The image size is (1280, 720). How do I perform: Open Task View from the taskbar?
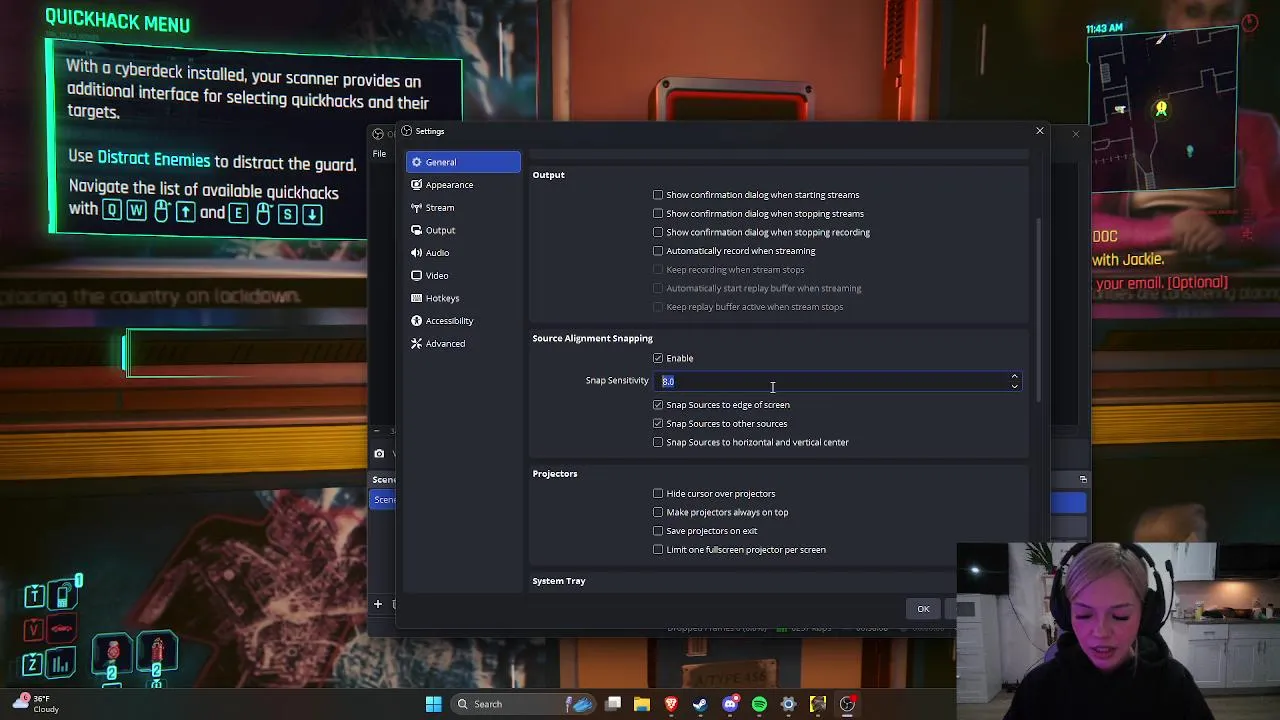613,704
